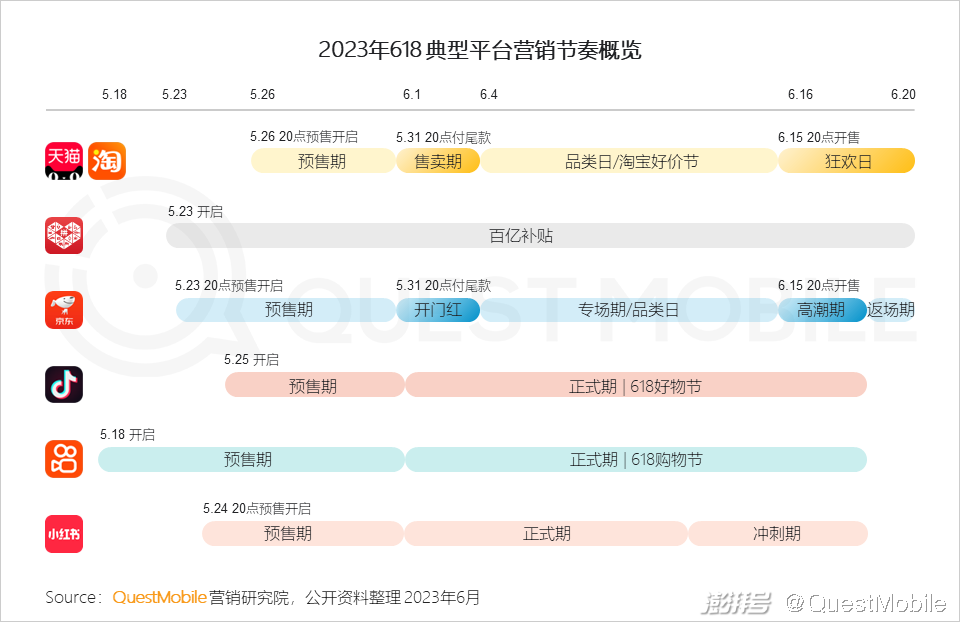Select the 5.26 date marker
960x622 pixels.
pyautogui.click(x=263, y=94)
